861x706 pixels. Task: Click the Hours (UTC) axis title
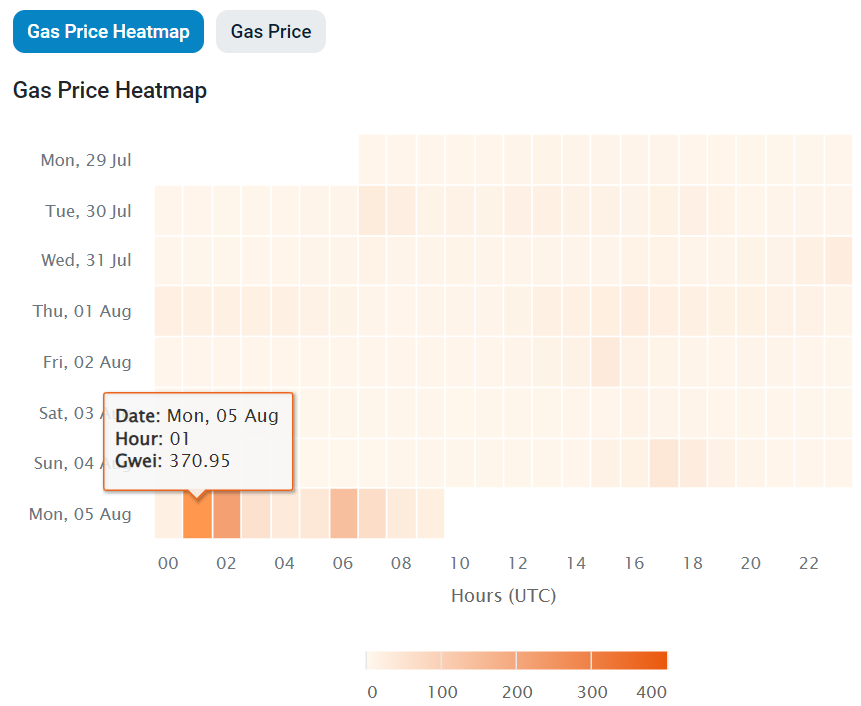coord(503,595)
